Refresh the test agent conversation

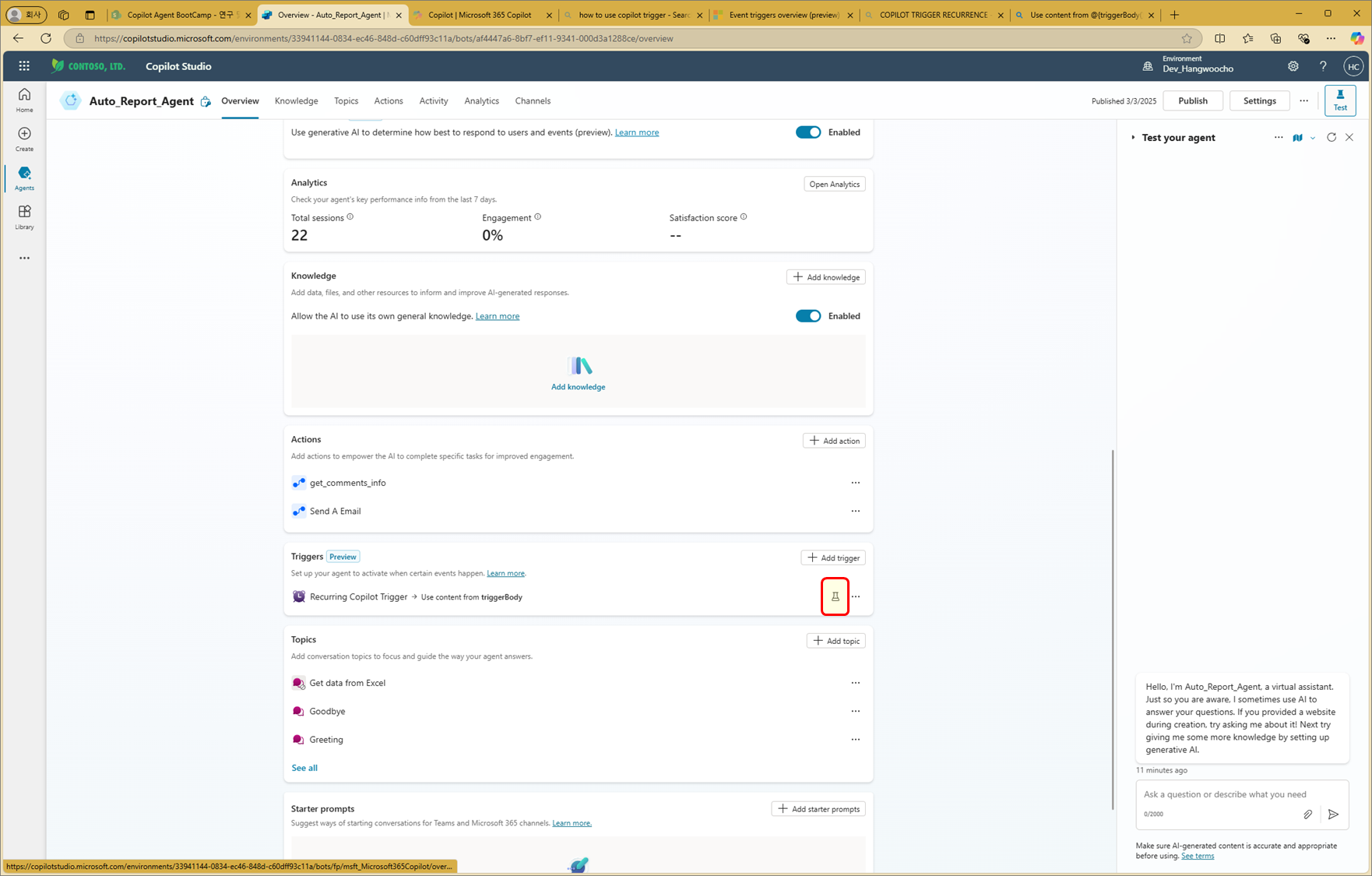(x=1332, y=137)
